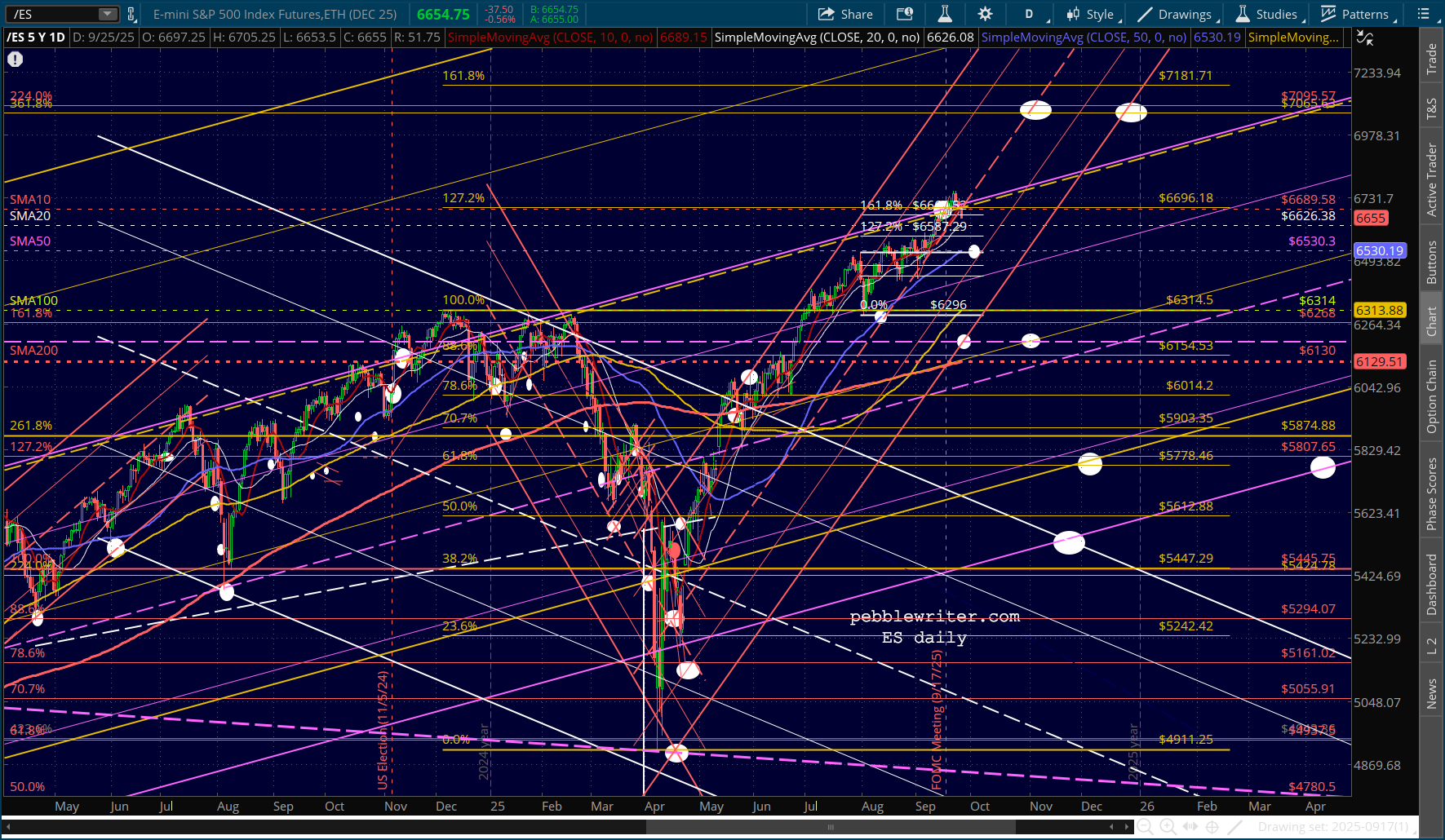Click the crossed-arrows icon in the study header
Viewport: 1445px width, 840px height.
click(1364, 38)
